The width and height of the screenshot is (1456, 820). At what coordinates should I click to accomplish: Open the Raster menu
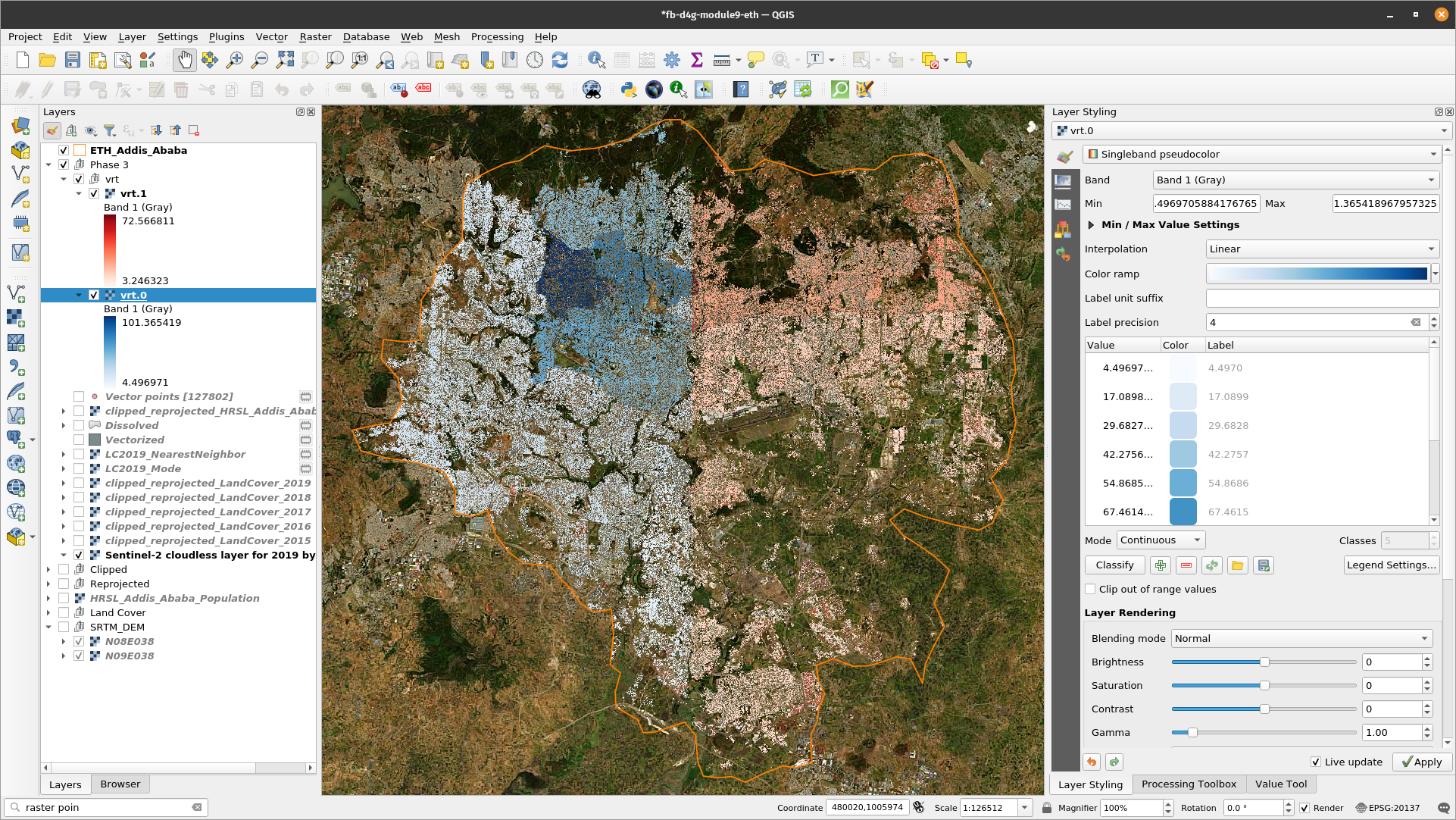pos(315,36)
